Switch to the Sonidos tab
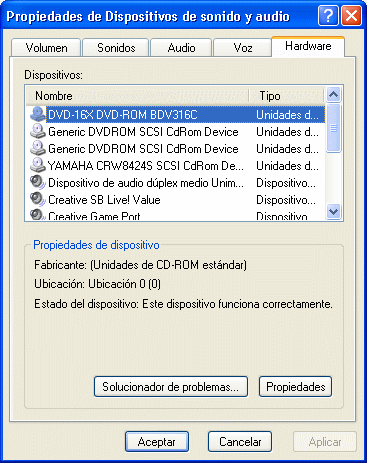This screenshot has height=463, width=367. coord(116,48)
